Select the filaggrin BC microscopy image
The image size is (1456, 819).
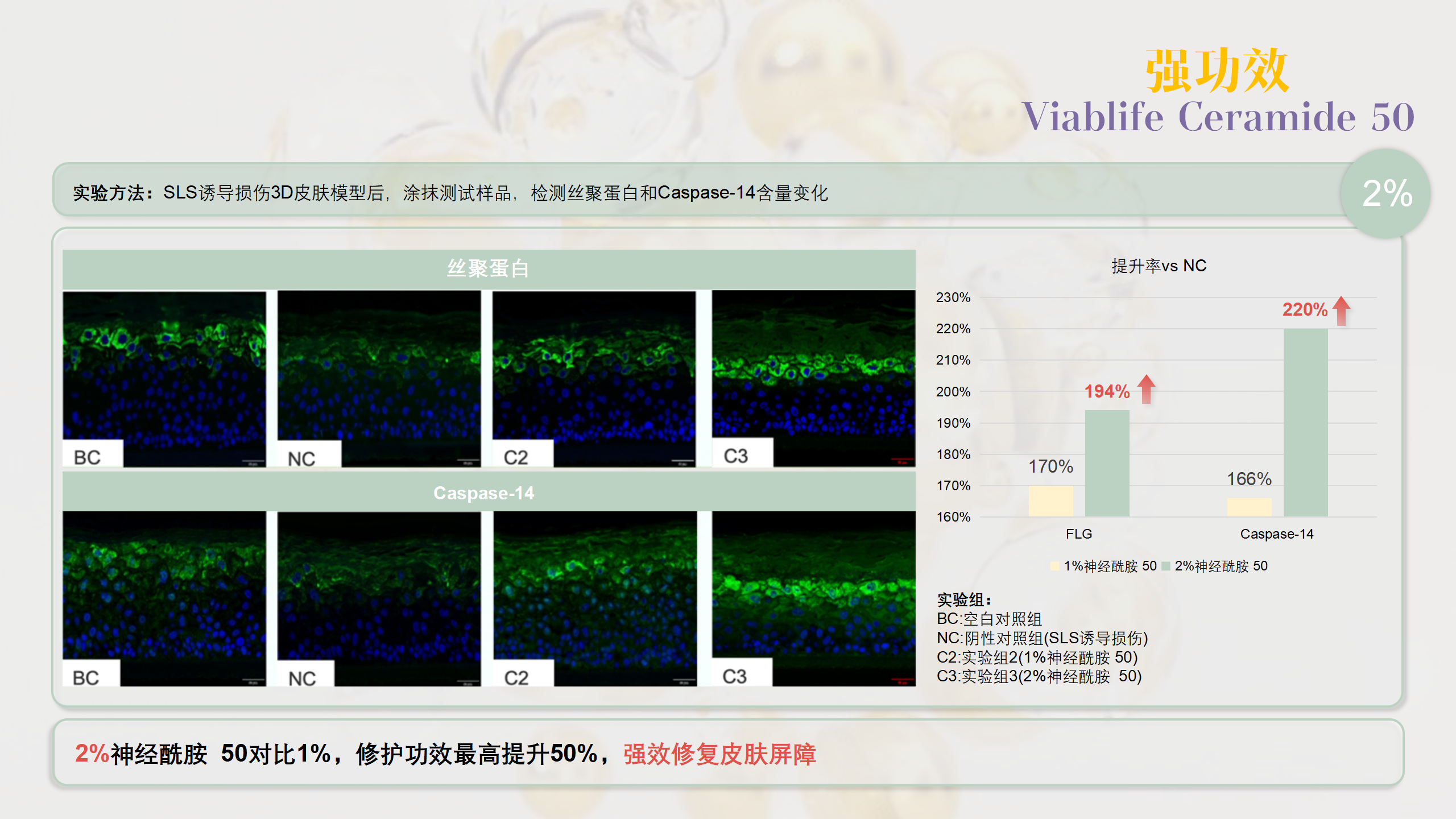(164, 378)
